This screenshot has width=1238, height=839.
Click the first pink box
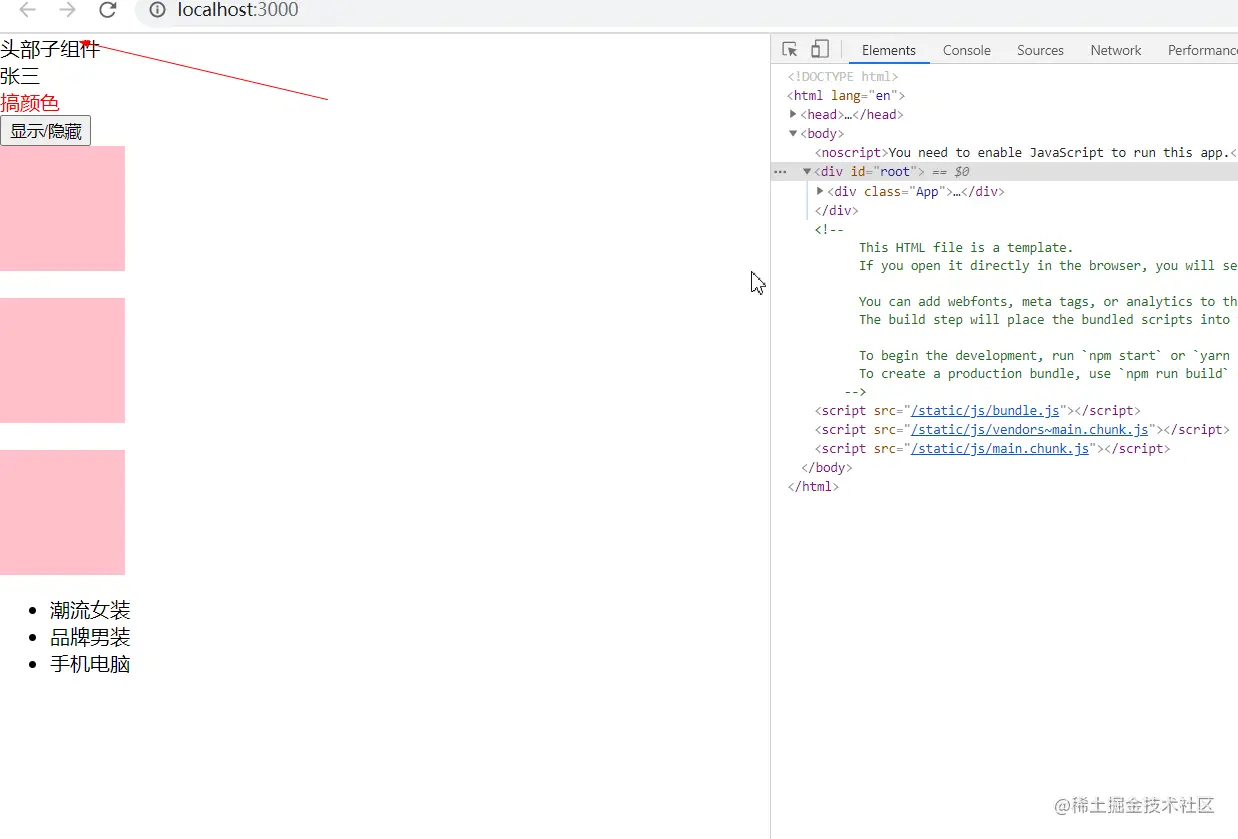point(62,208)
